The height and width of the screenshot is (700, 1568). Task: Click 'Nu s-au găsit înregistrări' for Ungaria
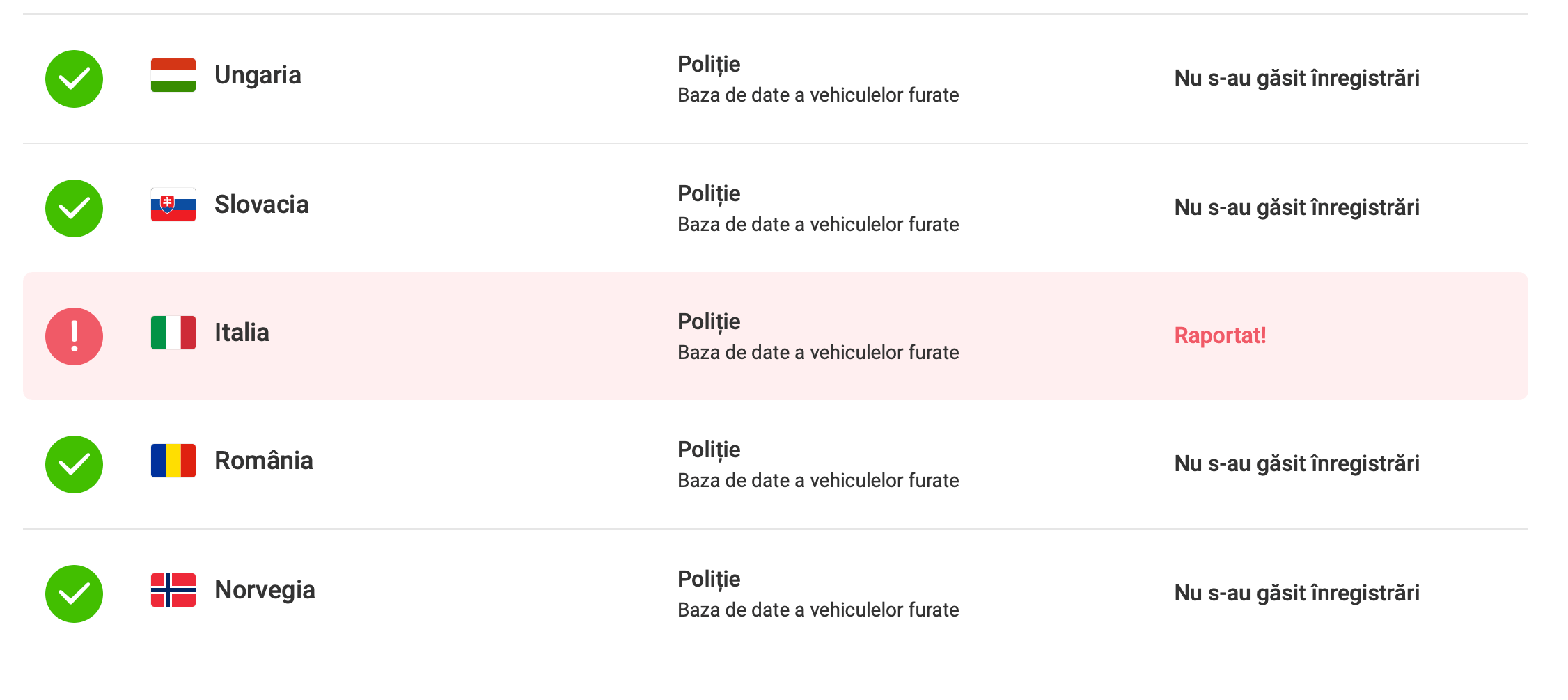point(1296,78)
